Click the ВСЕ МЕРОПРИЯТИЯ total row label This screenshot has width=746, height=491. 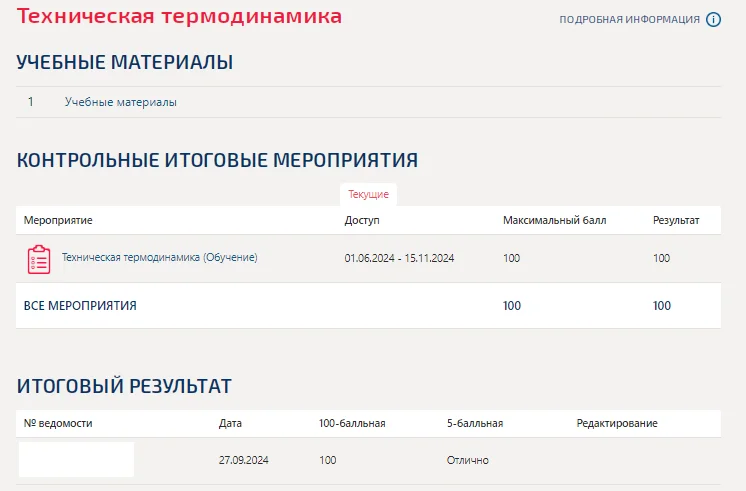pos(80,305)
